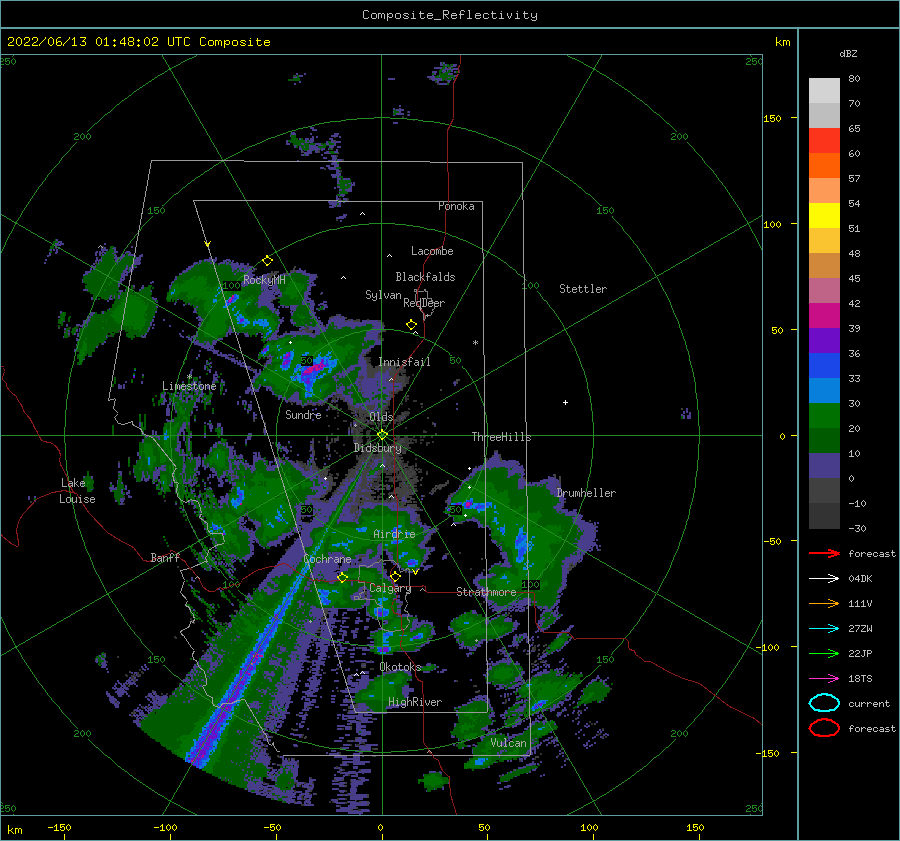Click the yellow diamond marker near RockyMH
900x841 pixels.
[x=267, y=261]
